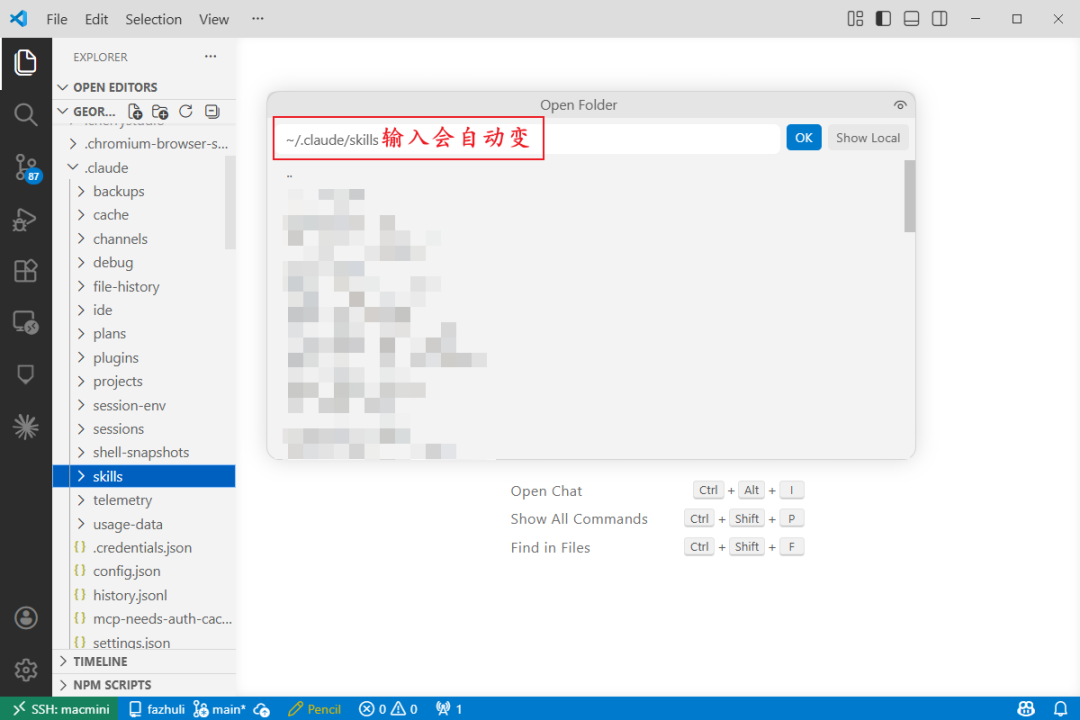
Task: Open the chat shield icon view
Action: click(25, 374)
